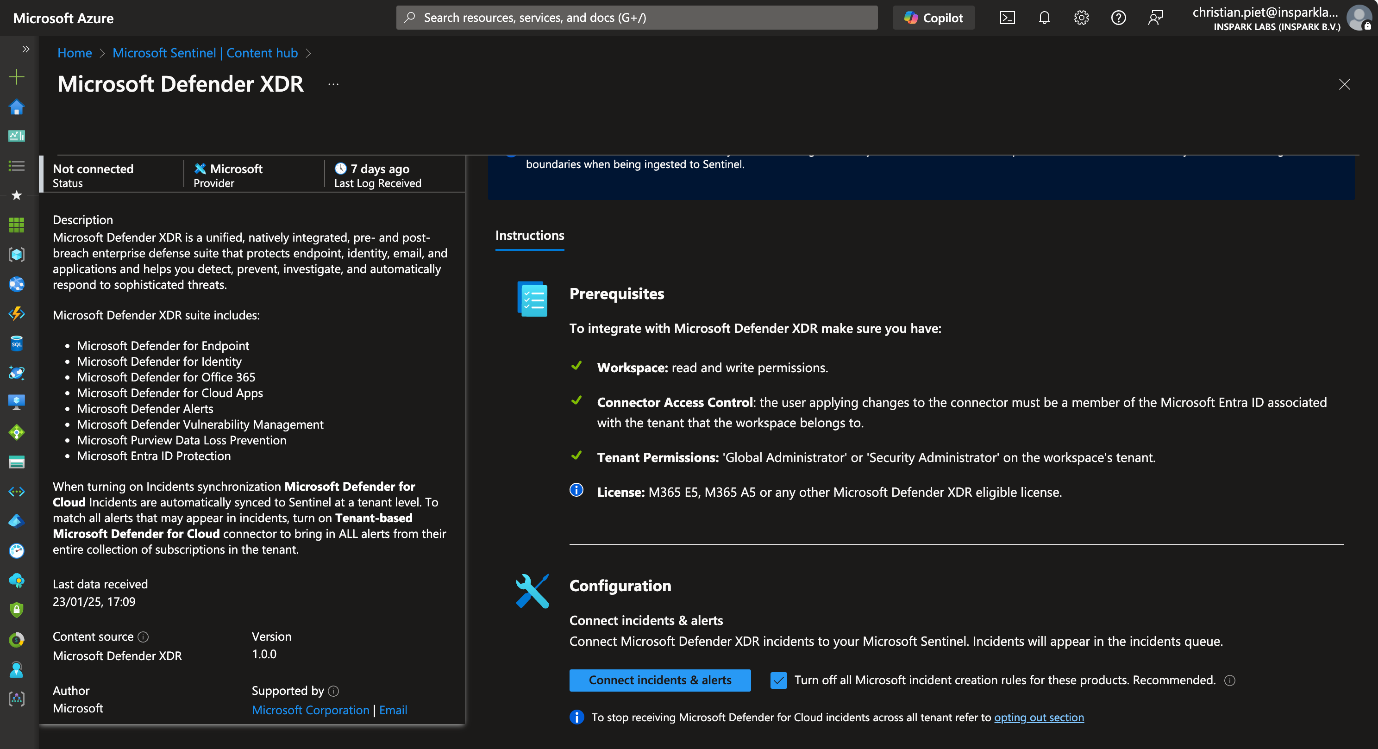Screen dimensions: 1378x749
Task: Click the bottom sidebar purple bracket icon
Action: coord(16,698)
